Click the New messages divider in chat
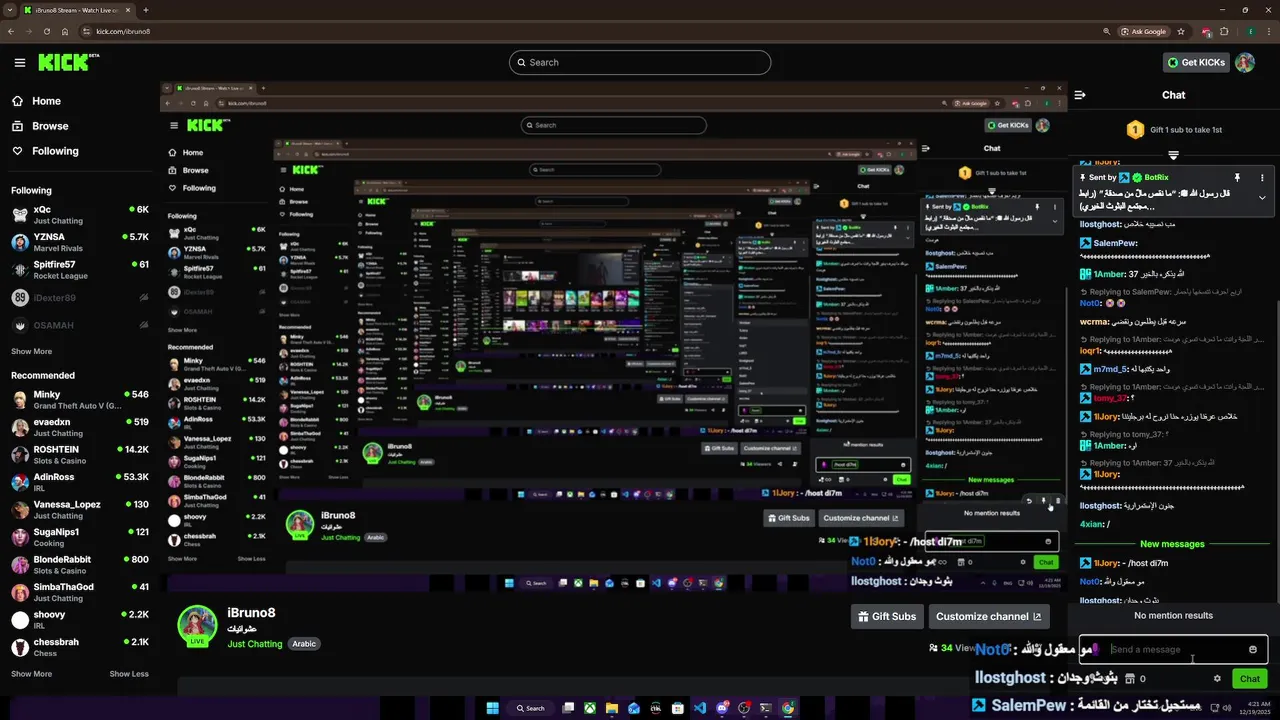This screenshot has width=1280, height=720. tap(1173, 544)
